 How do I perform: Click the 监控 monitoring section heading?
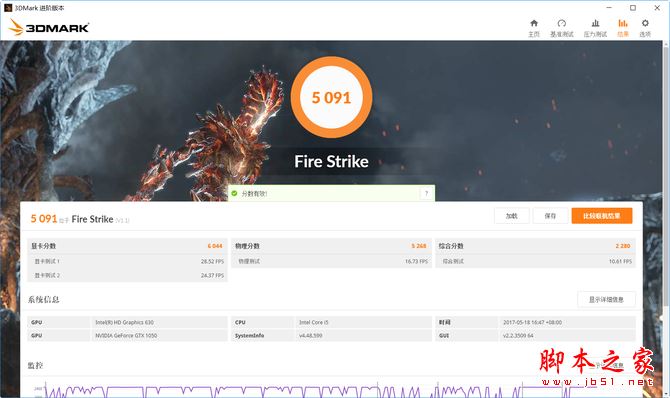(x=35, y=366)
